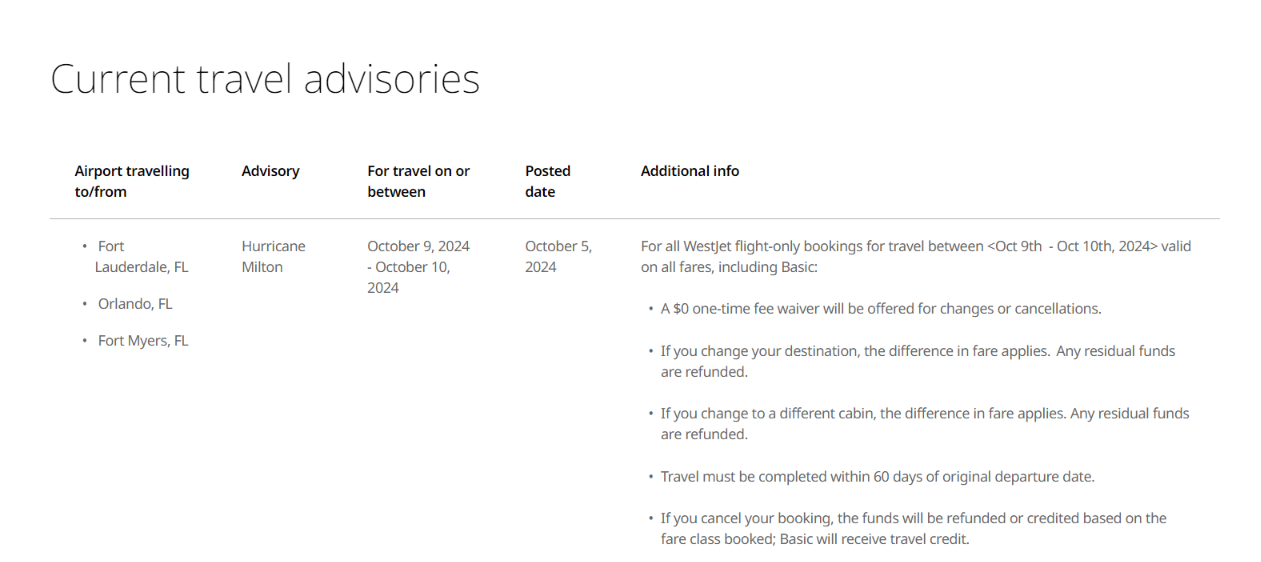Click the Fort Lauderdale, FL list item
This screenshot has width=1261, height=562.
[140, 257]
